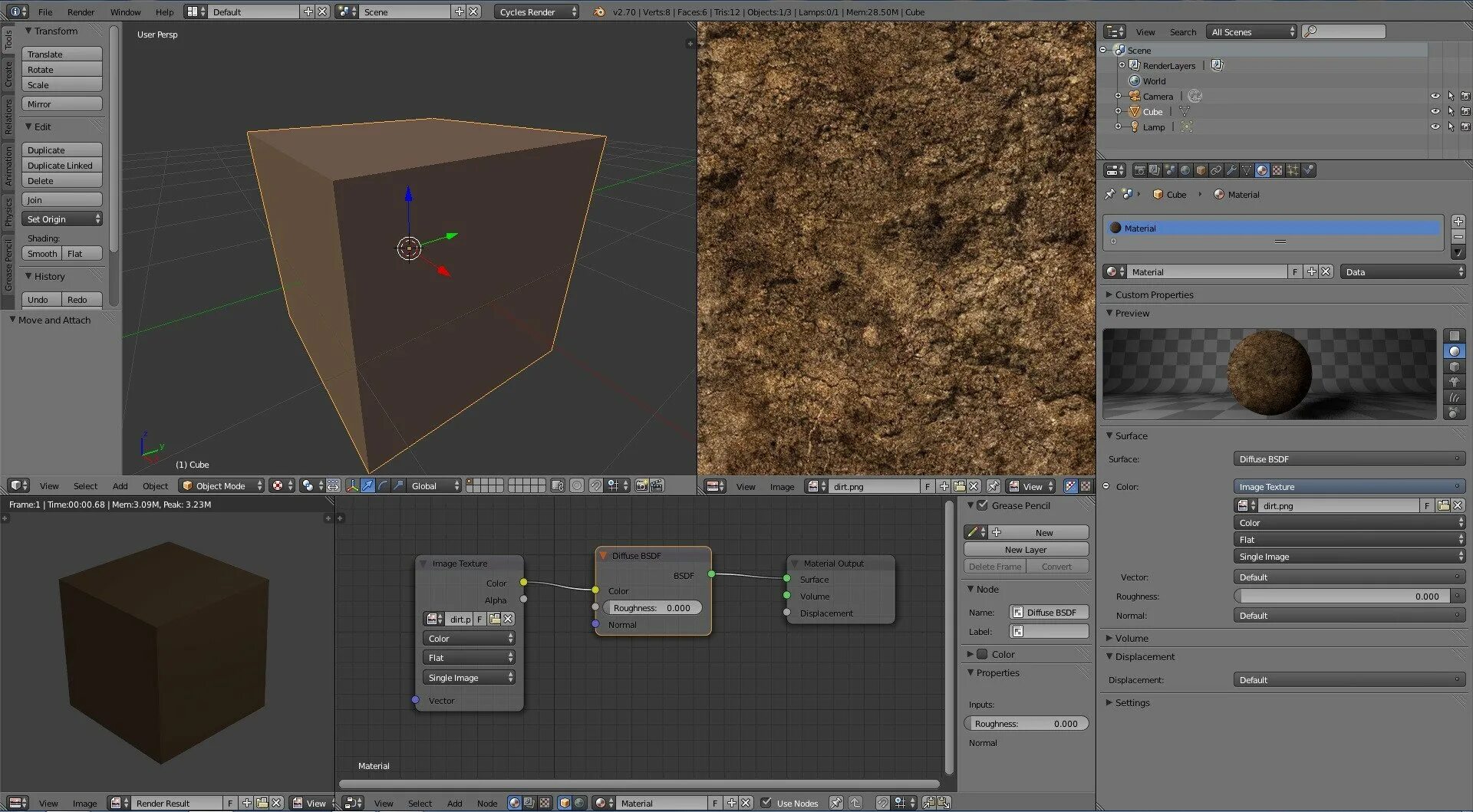Click the node Name field Diffuse BSDF
The height and width of the screenshot is (812, 1473).
point(1050,612)
